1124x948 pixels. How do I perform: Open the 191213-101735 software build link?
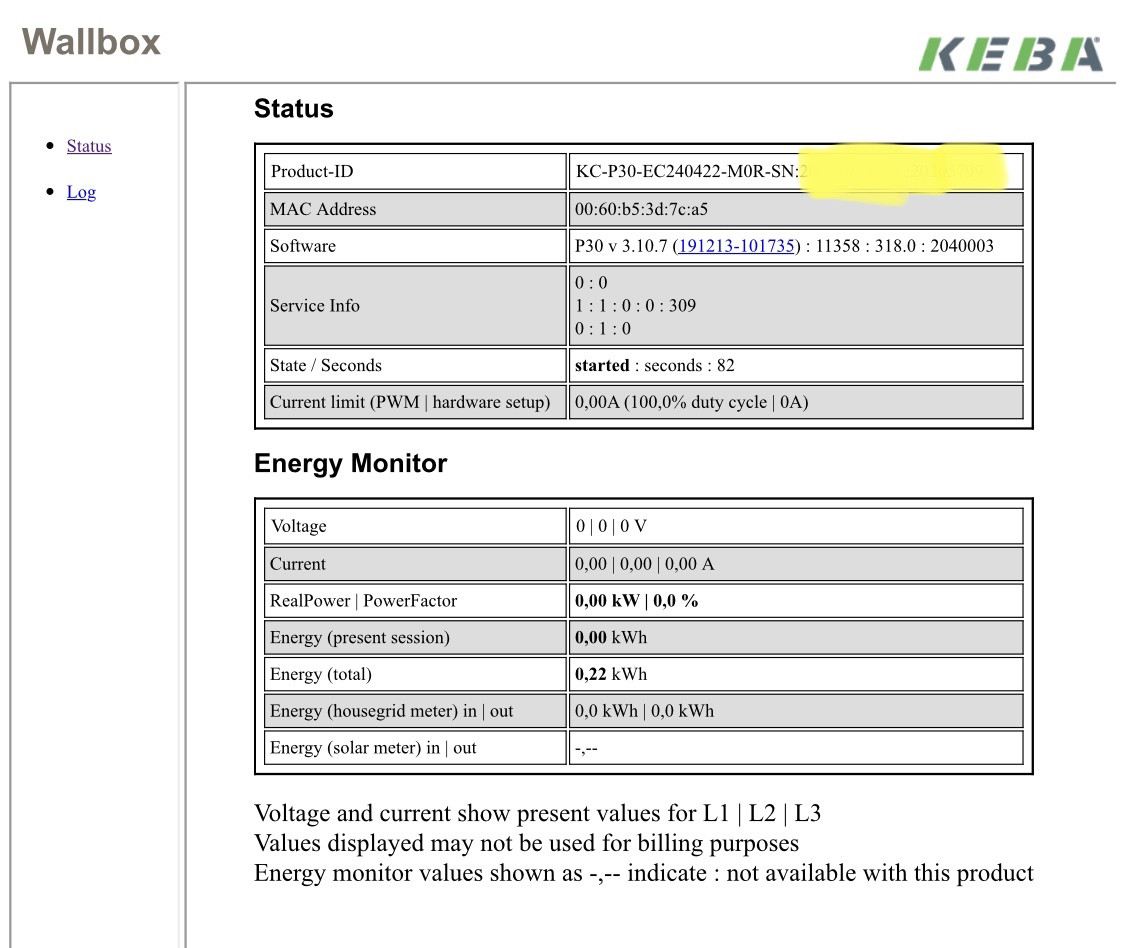coord(736,246)
